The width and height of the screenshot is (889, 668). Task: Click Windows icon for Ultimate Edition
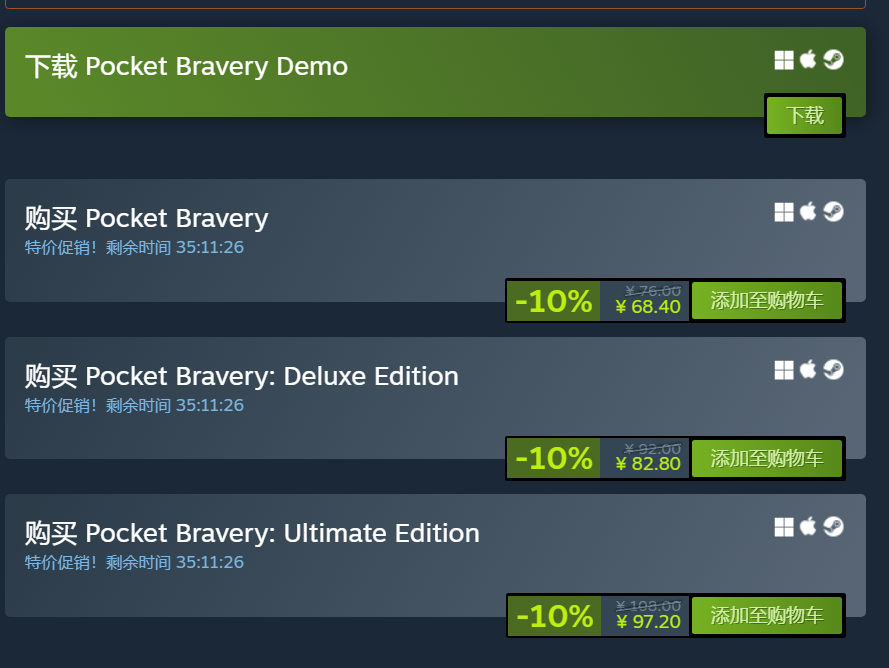[784, 526]
